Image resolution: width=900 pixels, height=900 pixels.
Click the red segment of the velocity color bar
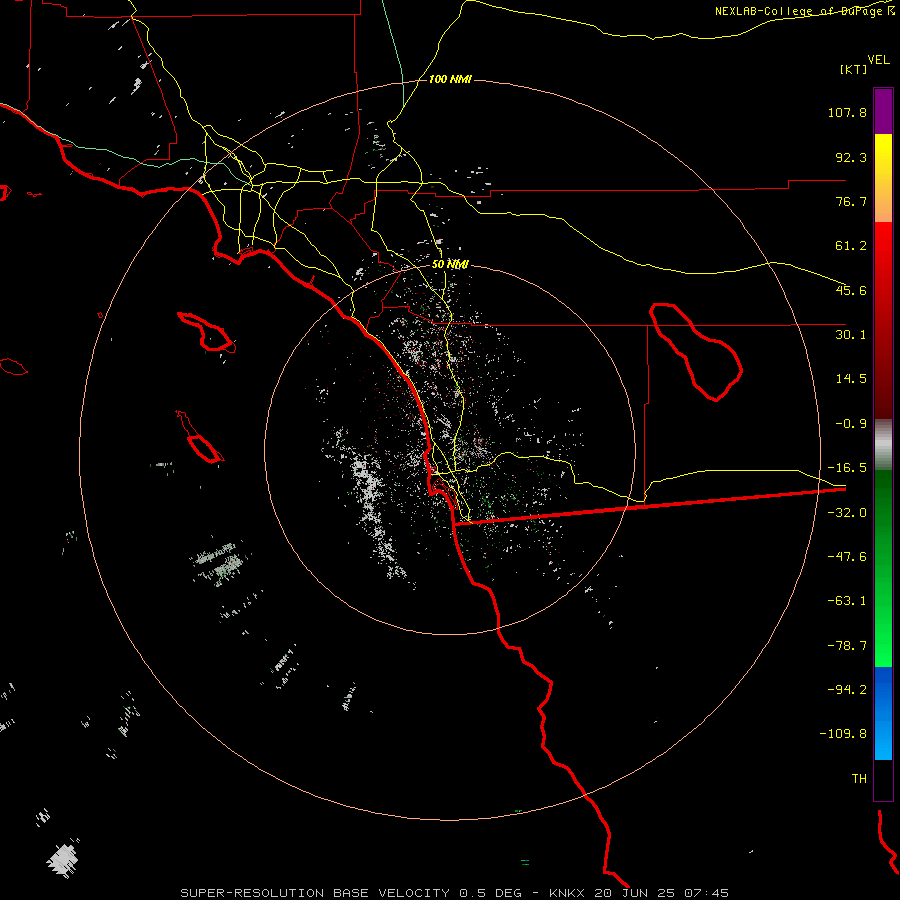883,320
